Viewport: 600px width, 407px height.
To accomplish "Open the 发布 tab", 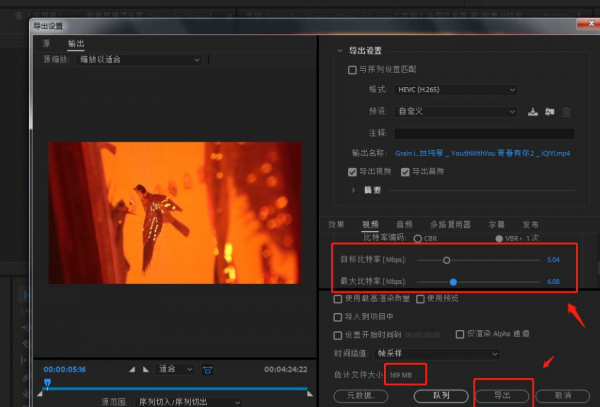I will point(530,225).
